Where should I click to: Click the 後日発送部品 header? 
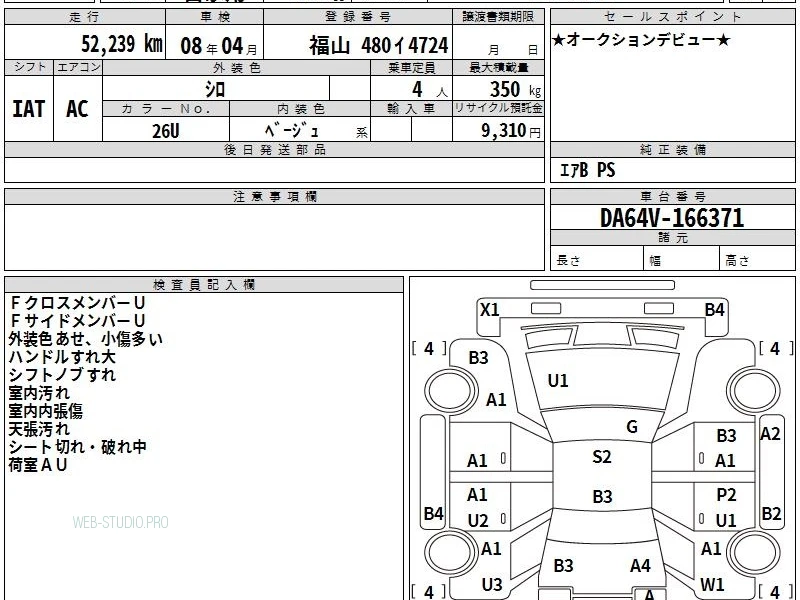[x=274, y=150]
